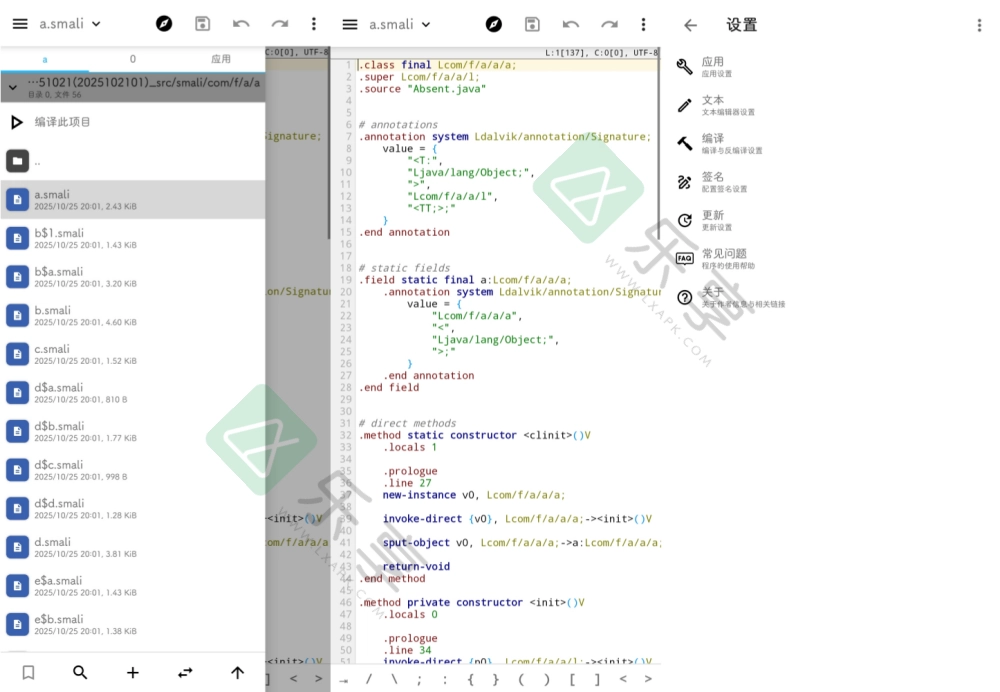
Task: Tap the save icon in the left editor toolbar
Action: coord(203,24)
